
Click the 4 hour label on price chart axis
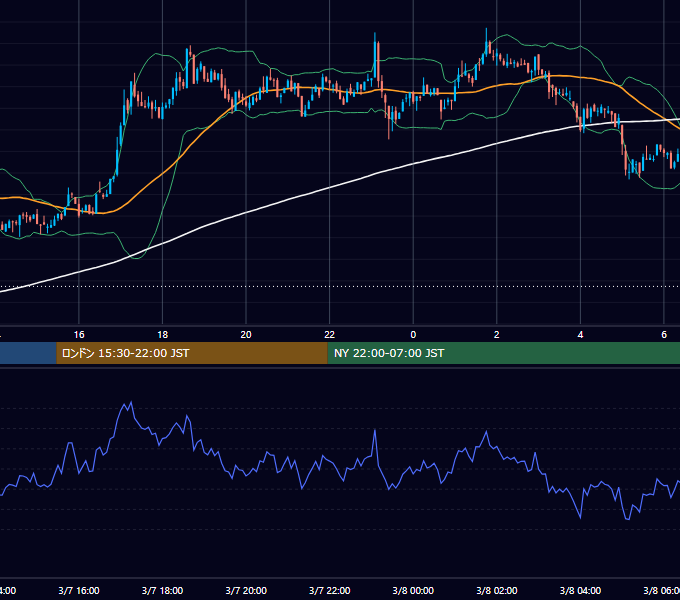point(580,335)
